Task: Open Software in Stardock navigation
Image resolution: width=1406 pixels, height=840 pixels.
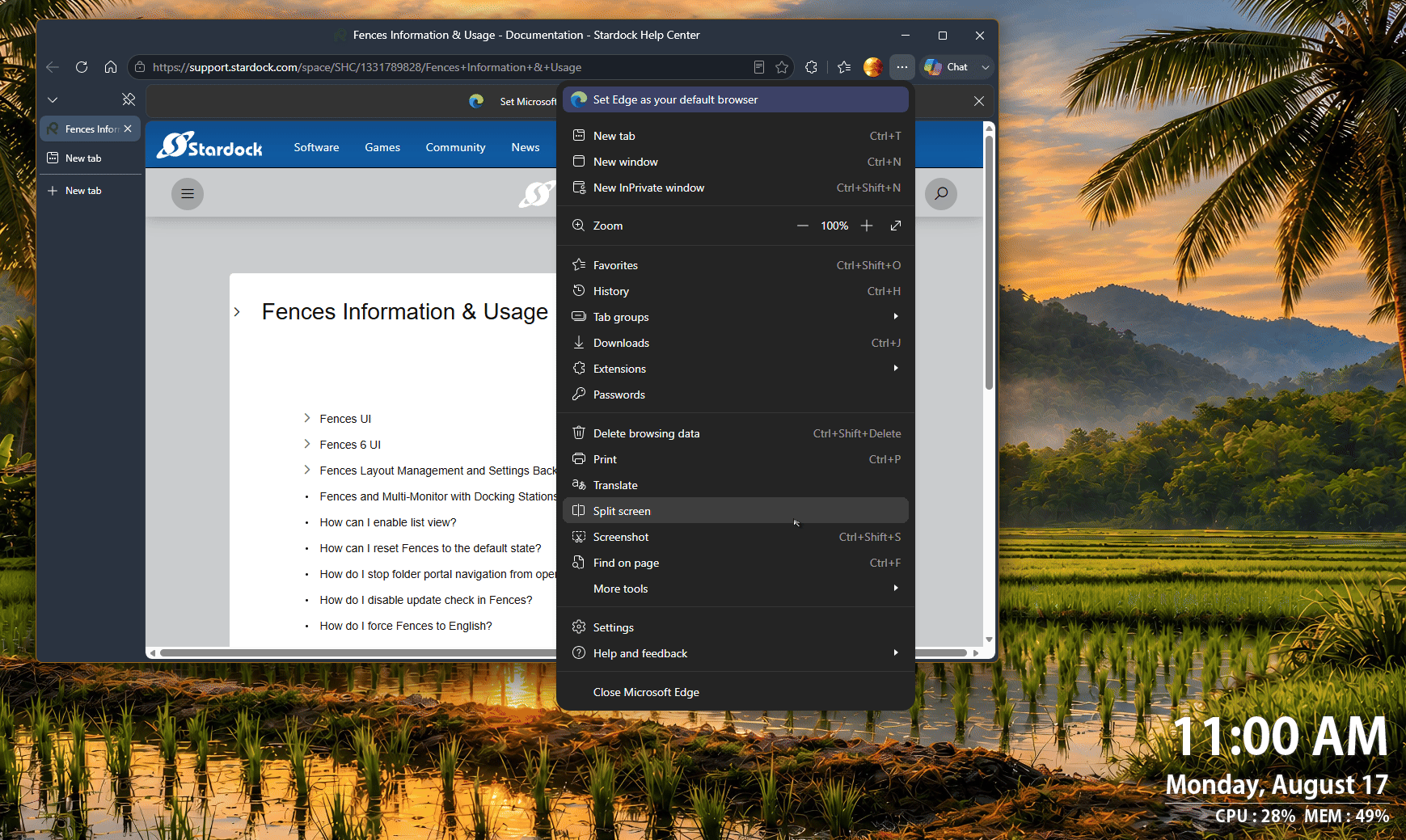Action: pos(316,147)
